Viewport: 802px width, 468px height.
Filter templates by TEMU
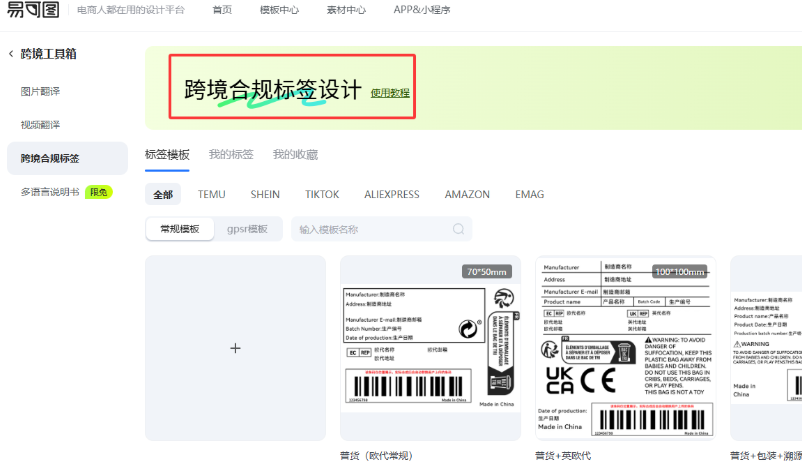click(x=211, y=194)
